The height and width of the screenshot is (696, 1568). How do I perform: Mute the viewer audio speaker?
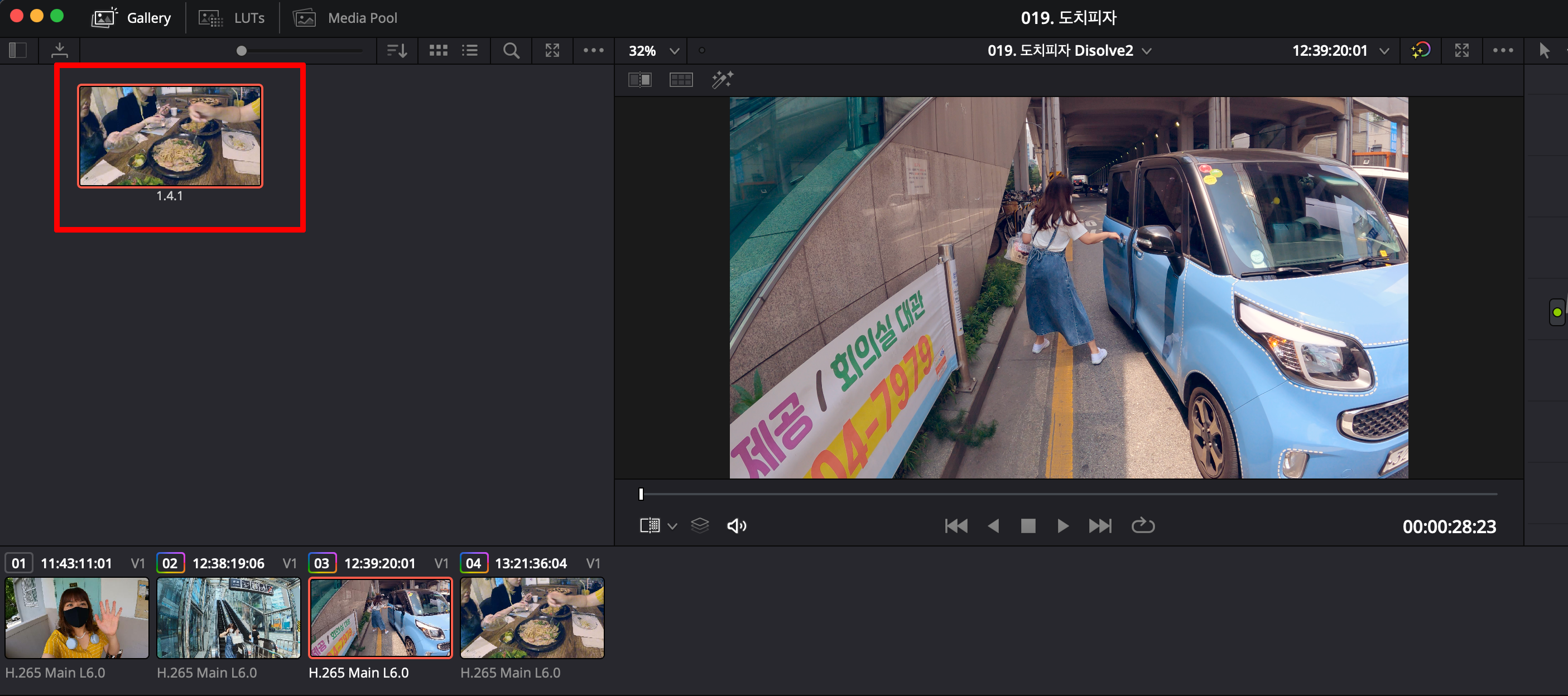click(737, 526)
